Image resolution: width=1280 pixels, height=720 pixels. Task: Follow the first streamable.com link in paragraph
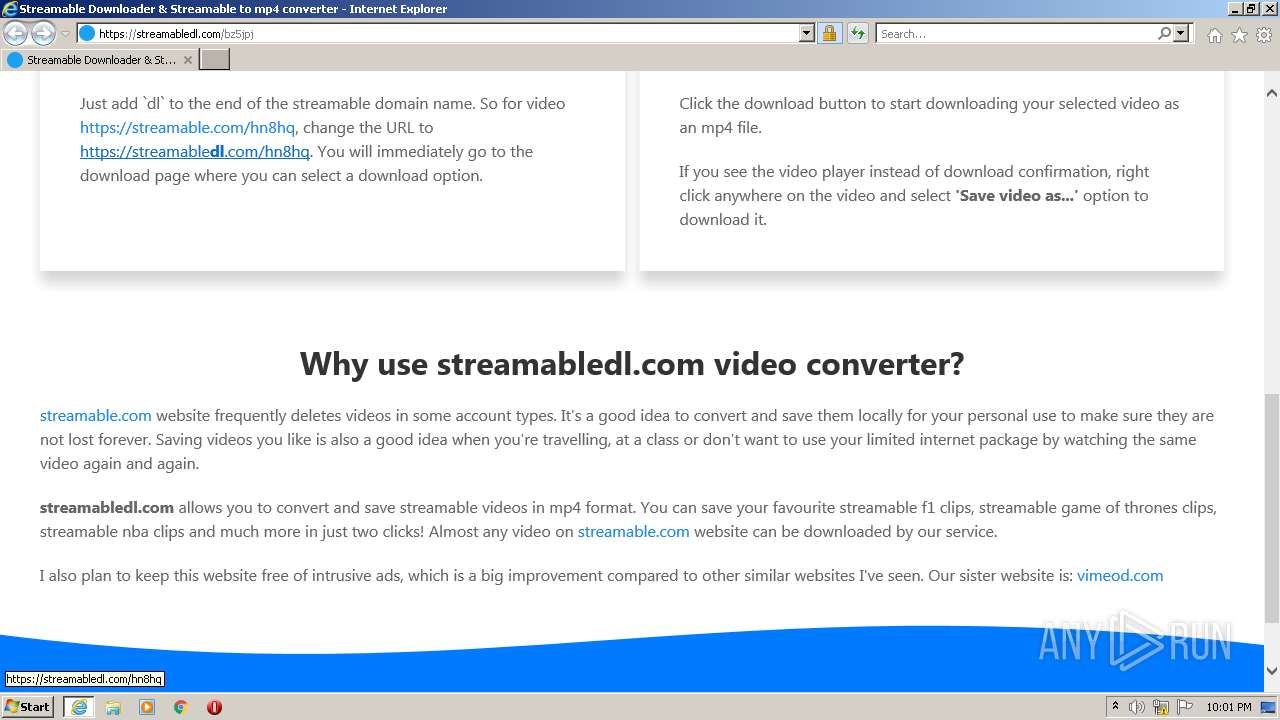(x=96, y=415)
